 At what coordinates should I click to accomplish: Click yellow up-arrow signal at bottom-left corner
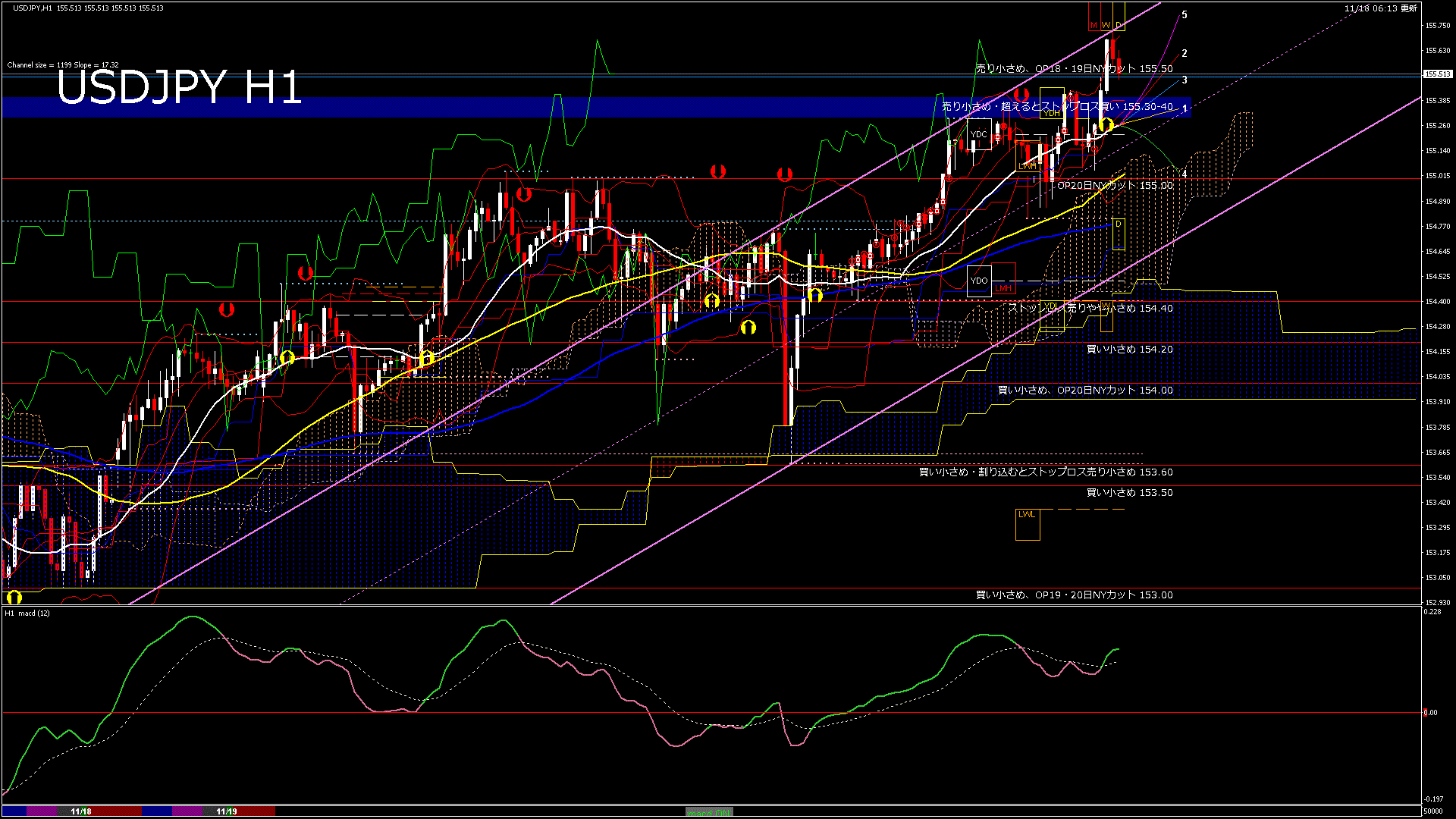[14, 597]
